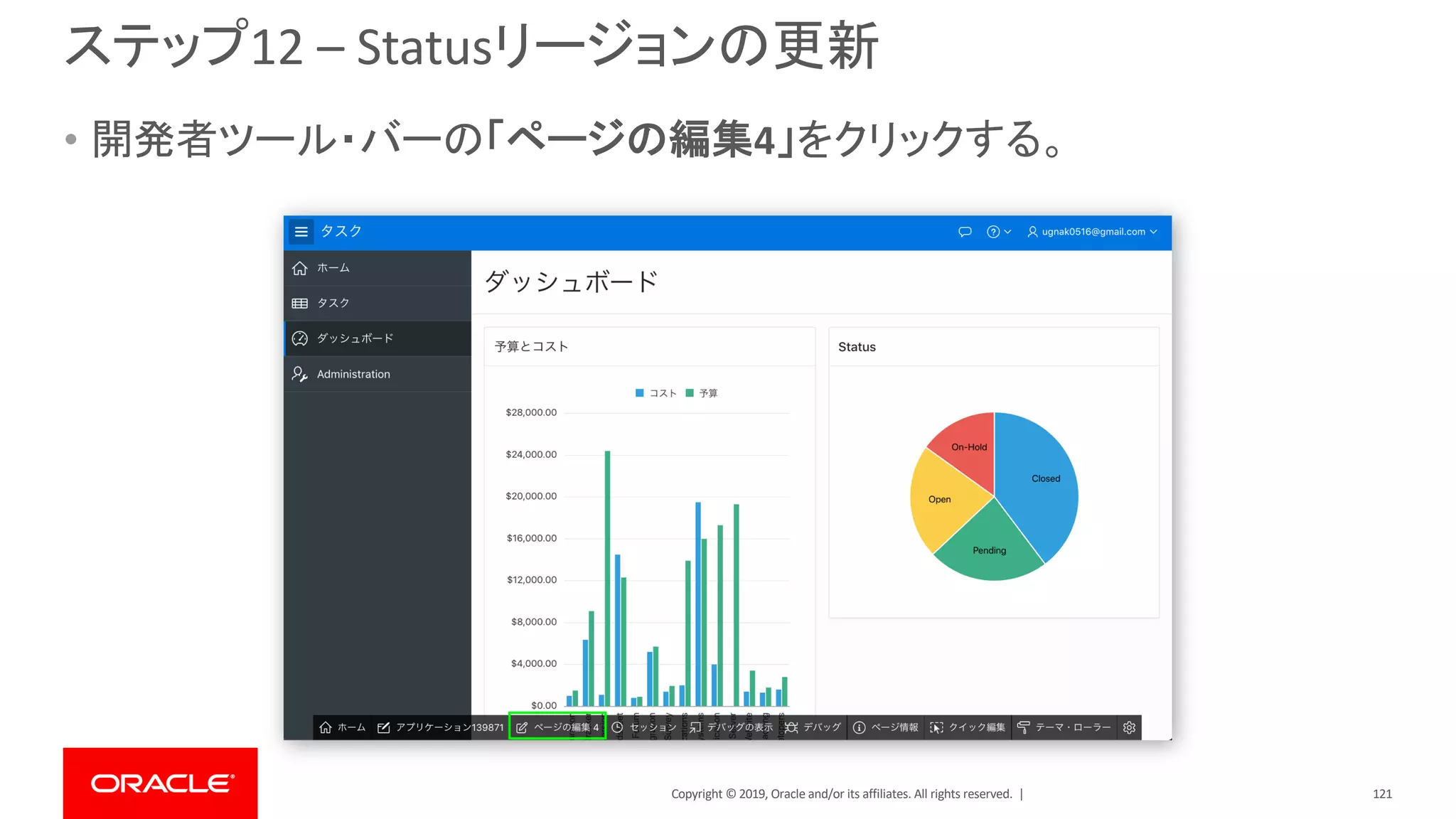Click the Status region title
1456x819 pixels.
(857, 347)
